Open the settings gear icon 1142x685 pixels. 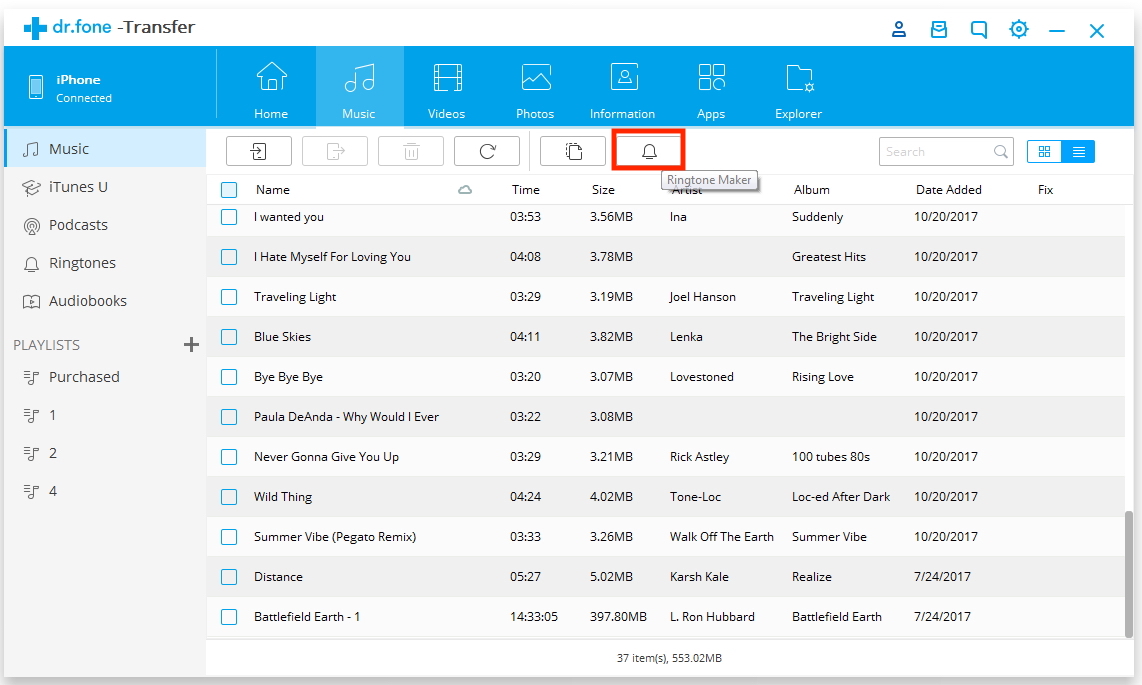click(x=1018, y=30)
